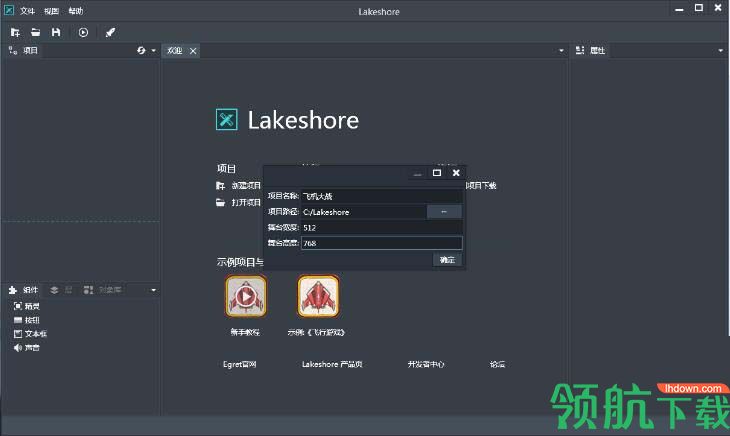This screenshot has height=436, width=730.
Task: Open the 开发者中心 link
Action: (426, 364)
